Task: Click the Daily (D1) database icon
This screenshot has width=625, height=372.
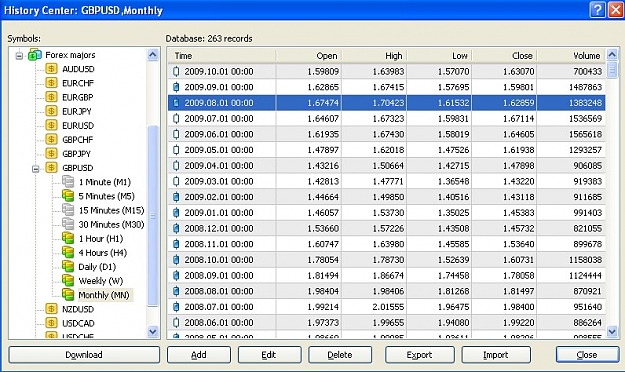Action: [x=68, y=267]
